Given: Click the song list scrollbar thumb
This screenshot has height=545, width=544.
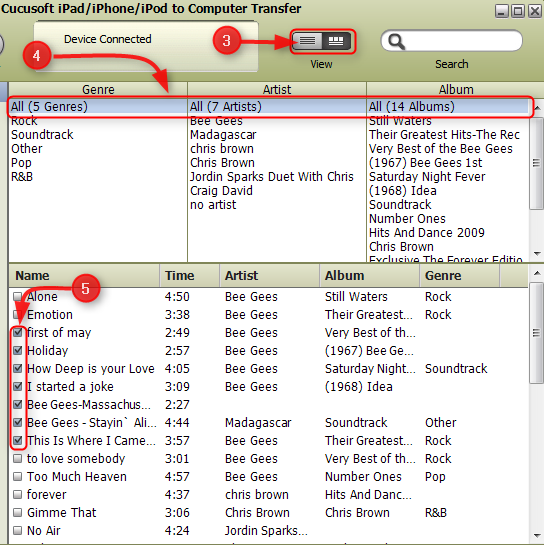Looking at the screenshot, I should coord(536,333).
